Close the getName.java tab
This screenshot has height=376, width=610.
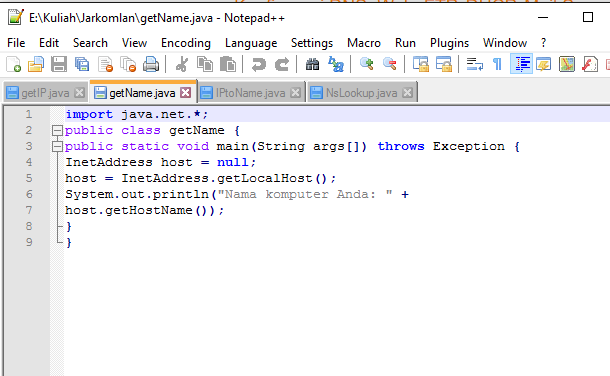pyautogui.click(x=186, y=93)
